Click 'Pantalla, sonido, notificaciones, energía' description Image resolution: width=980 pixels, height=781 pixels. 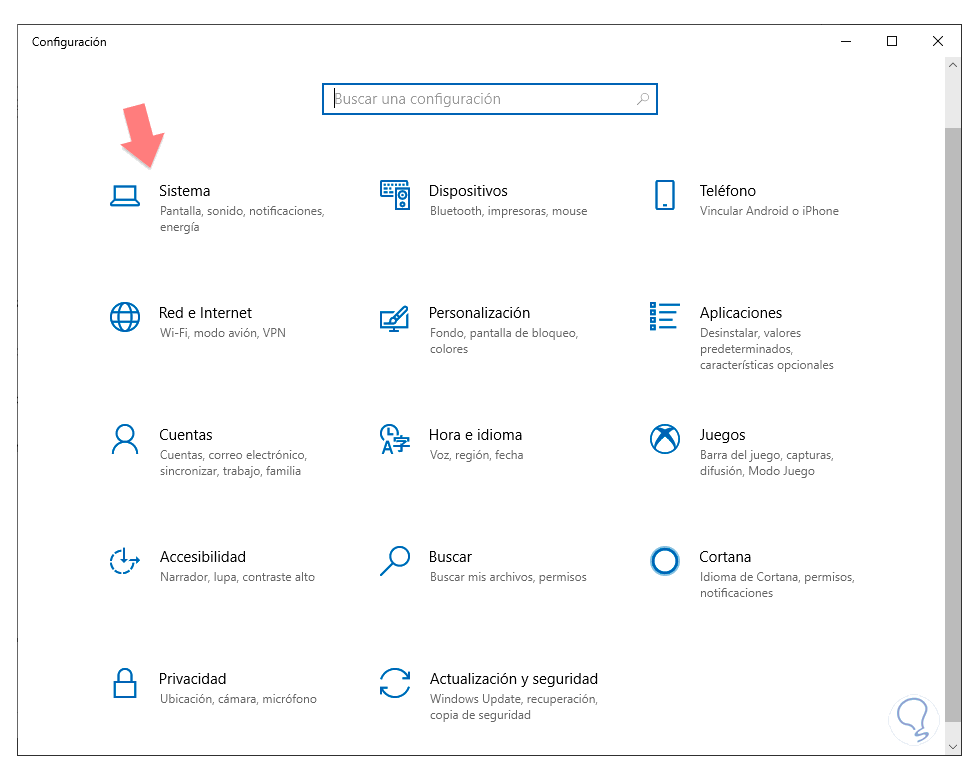(x=242, y=219)
